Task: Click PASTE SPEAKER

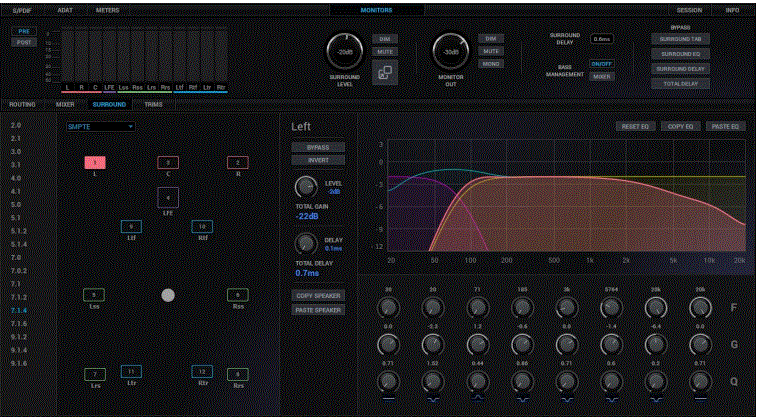Action: (318, 310)
